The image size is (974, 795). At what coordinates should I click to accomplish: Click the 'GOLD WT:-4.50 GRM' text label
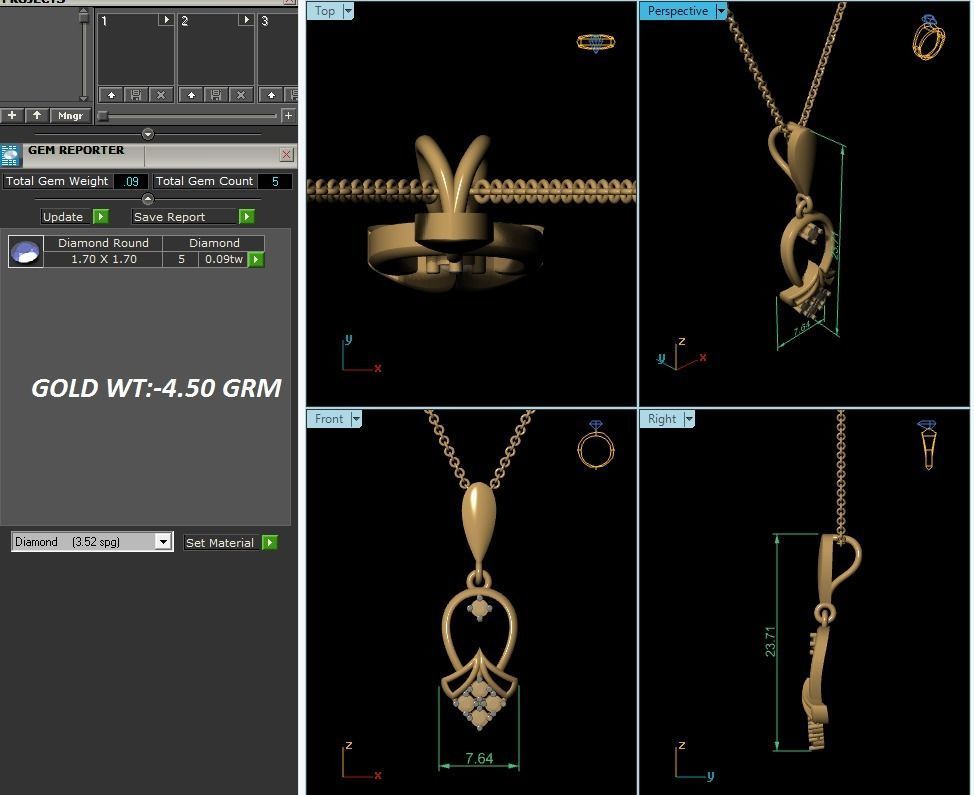(156, 388)
